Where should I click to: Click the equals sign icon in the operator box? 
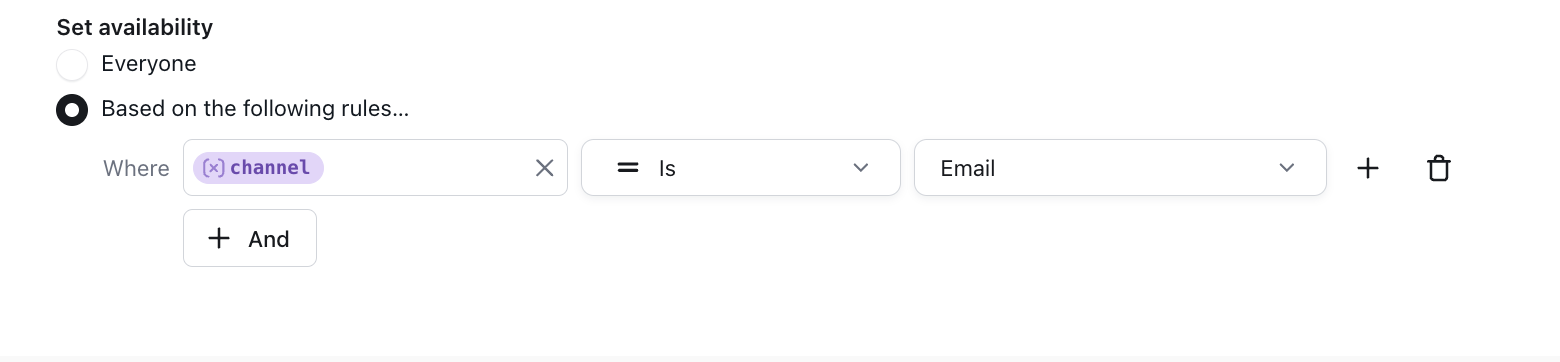(x=628, y=168)
